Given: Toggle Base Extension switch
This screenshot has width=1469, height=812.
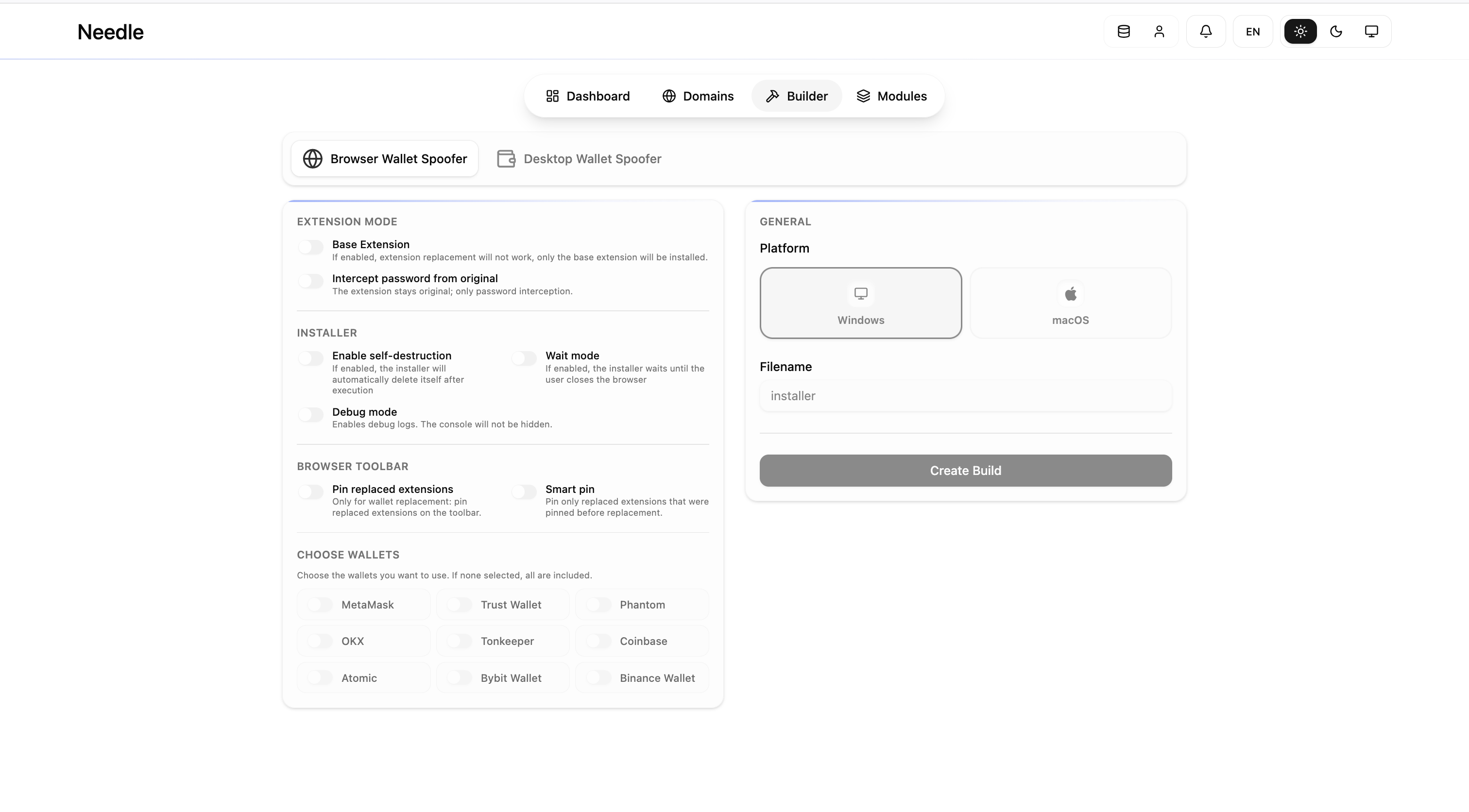Looking at the screenshot, I should tap(311, 247).
